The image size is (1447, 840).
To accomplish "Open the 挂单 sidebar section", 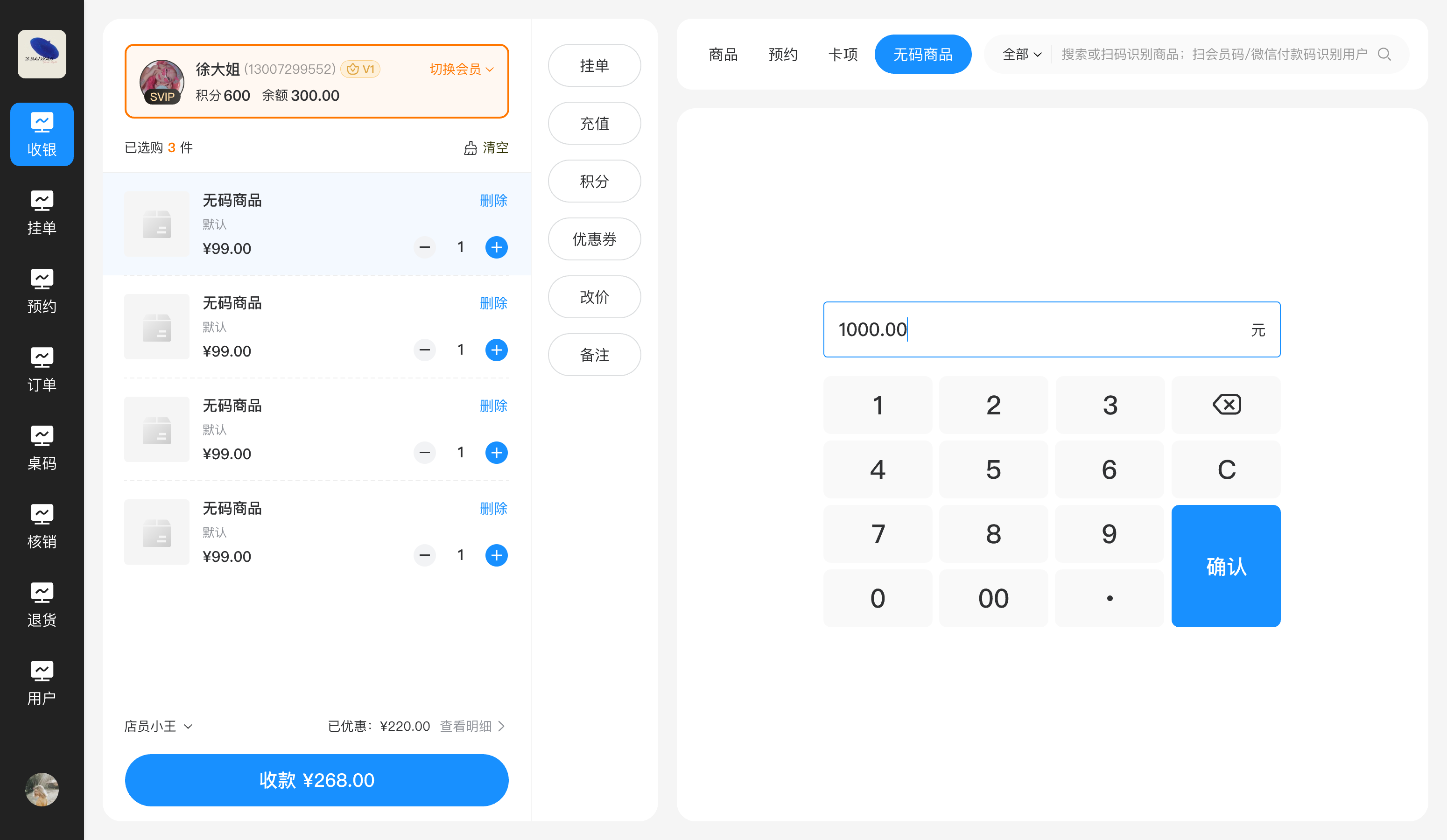I will 42,213.
